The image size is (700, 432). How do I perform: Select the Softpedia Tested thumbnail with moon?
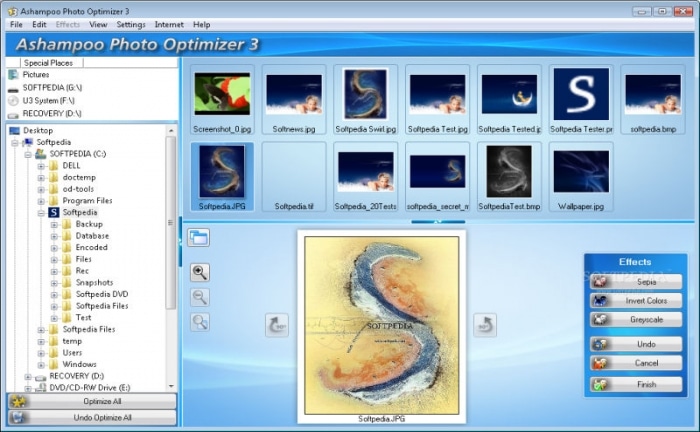509,100
